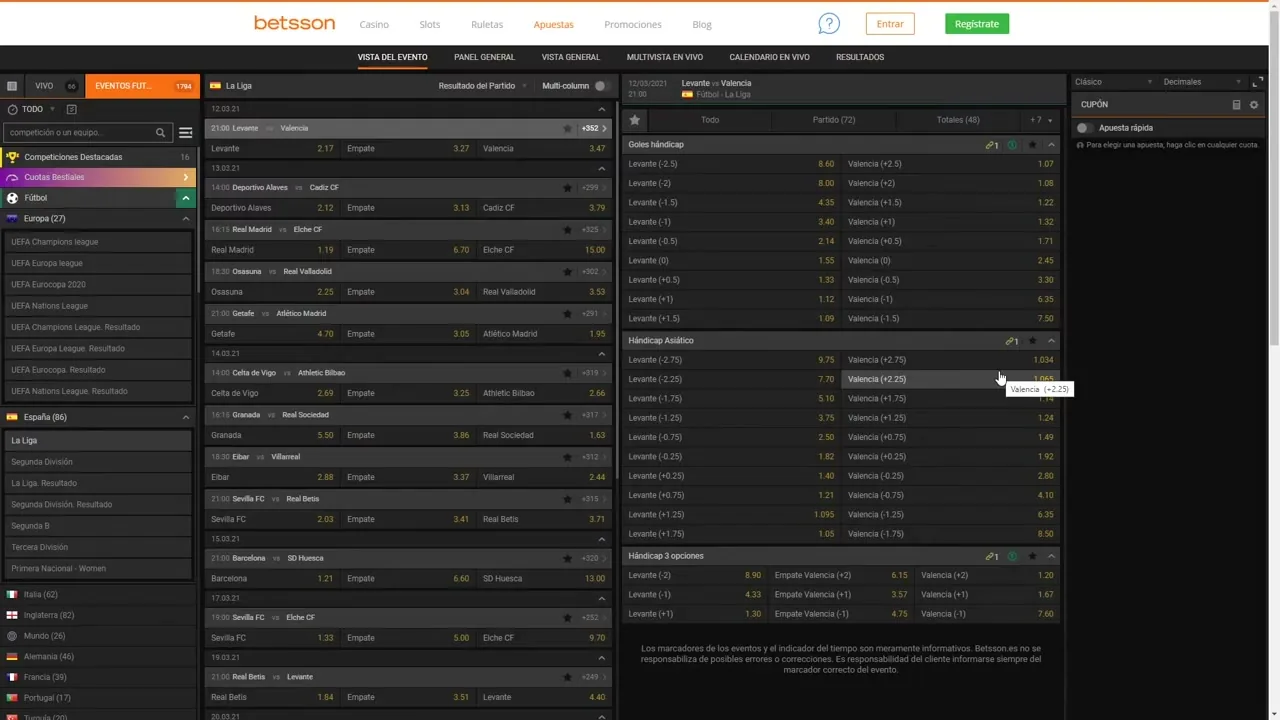This screenshot has width=1280, height=720.
Task: Switch to VISTA GENERAL tab
Action: coord(571,57)
